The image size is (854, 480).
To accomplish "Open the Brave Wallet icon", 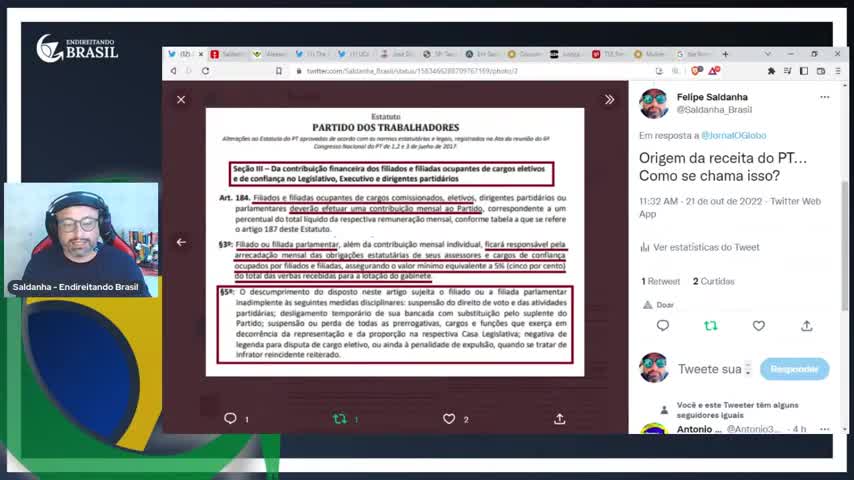I will pyautogui.click(x=821, y=71).
